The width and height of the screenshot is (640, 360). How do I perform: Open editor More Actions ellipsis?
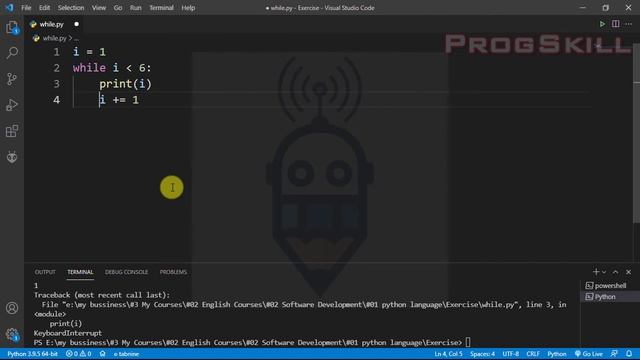pos(629,24)
